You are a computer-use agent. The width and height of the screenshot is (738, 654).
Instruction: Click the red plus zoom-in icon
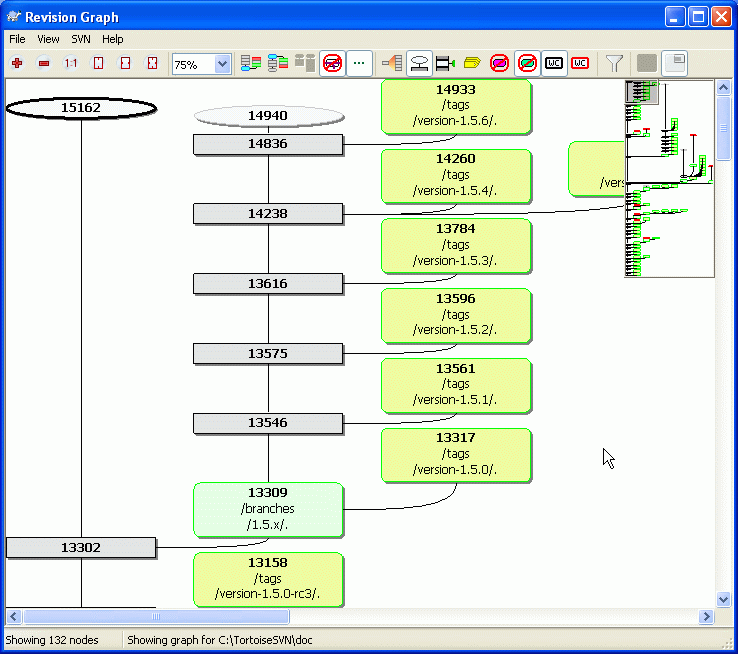pos(17,63)
